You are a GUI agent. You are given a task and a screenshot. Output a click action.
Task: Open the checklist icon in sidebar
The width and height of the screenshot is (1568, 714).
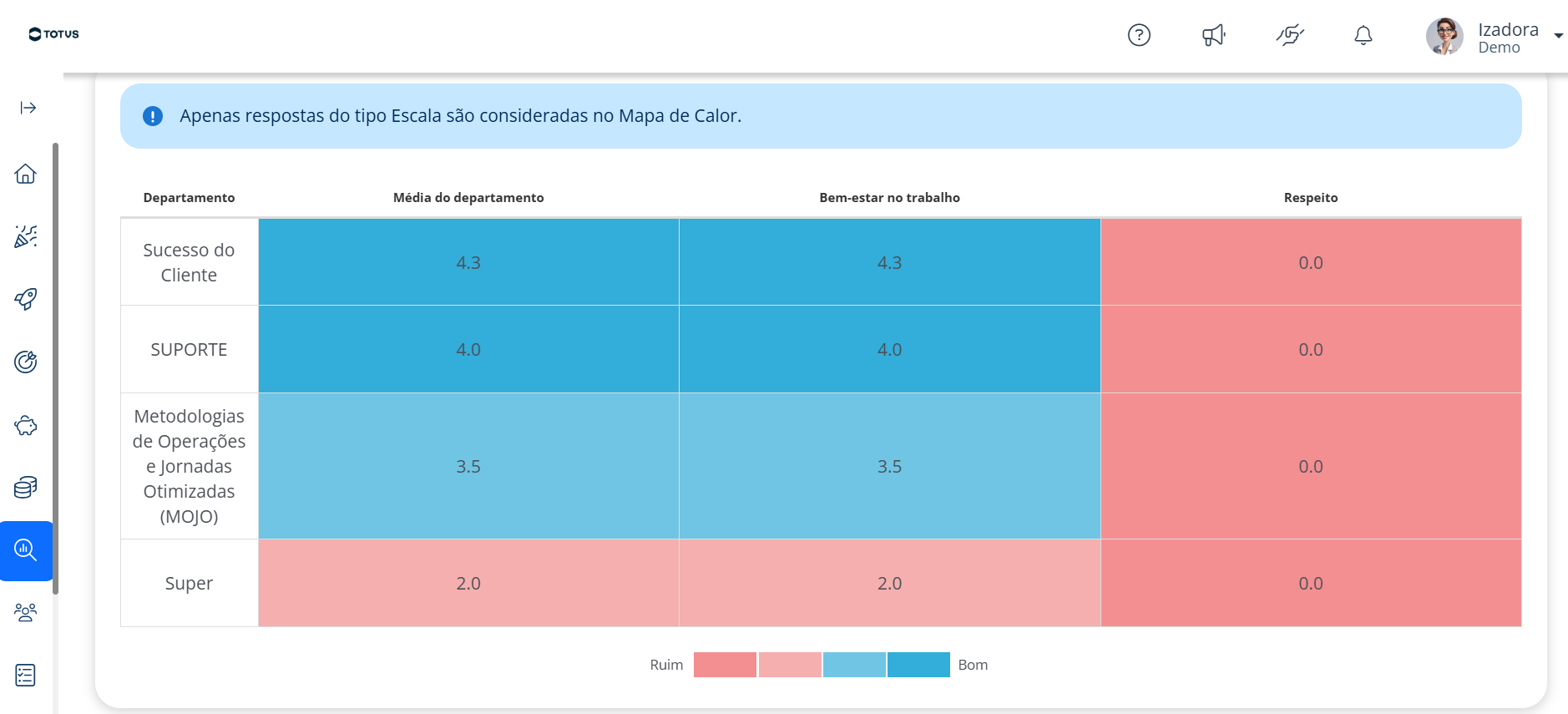coord(26,675)
